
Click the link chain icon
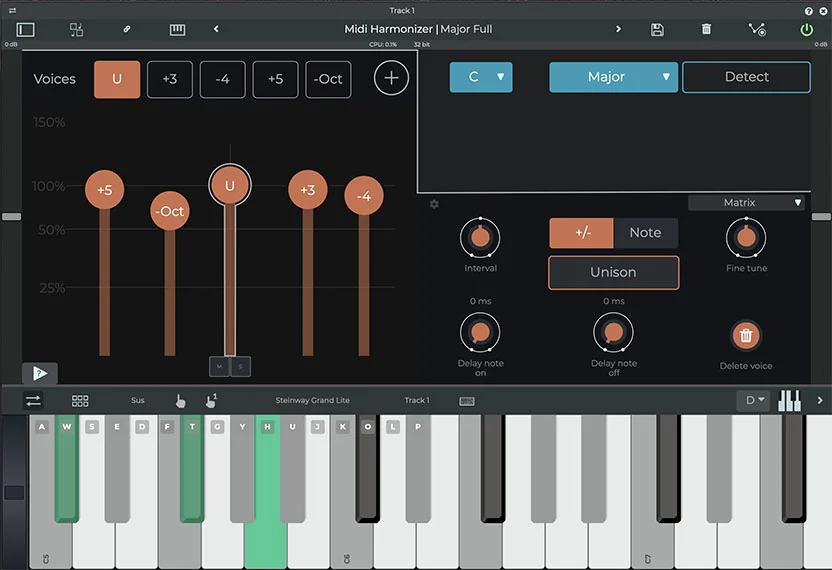[127, 29]
